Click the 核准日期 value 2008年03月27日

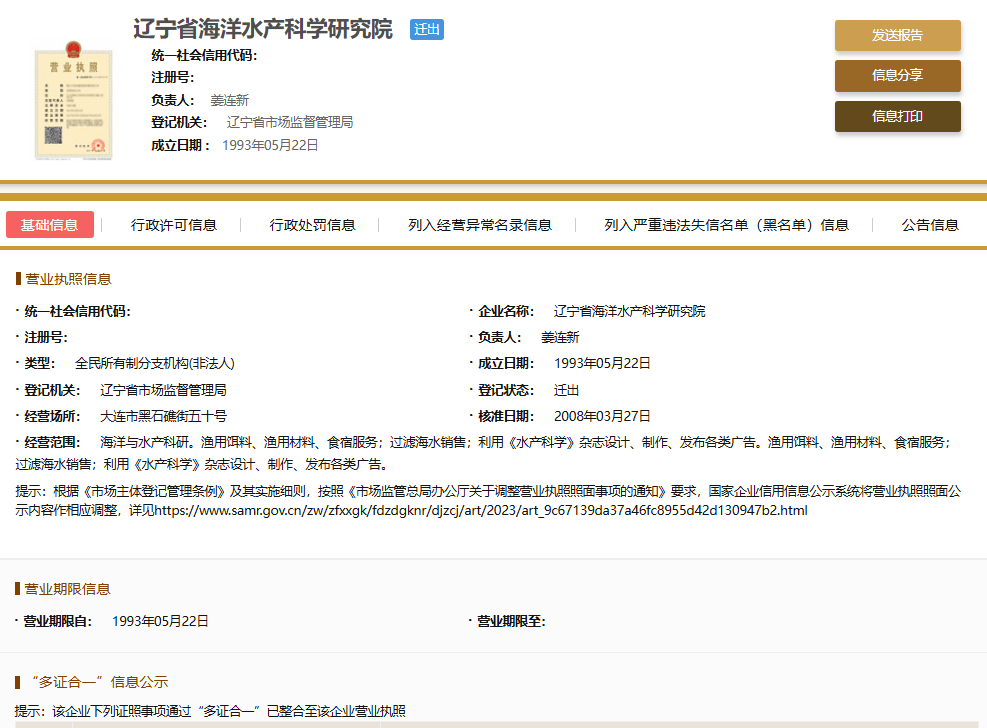click(602, 416)
